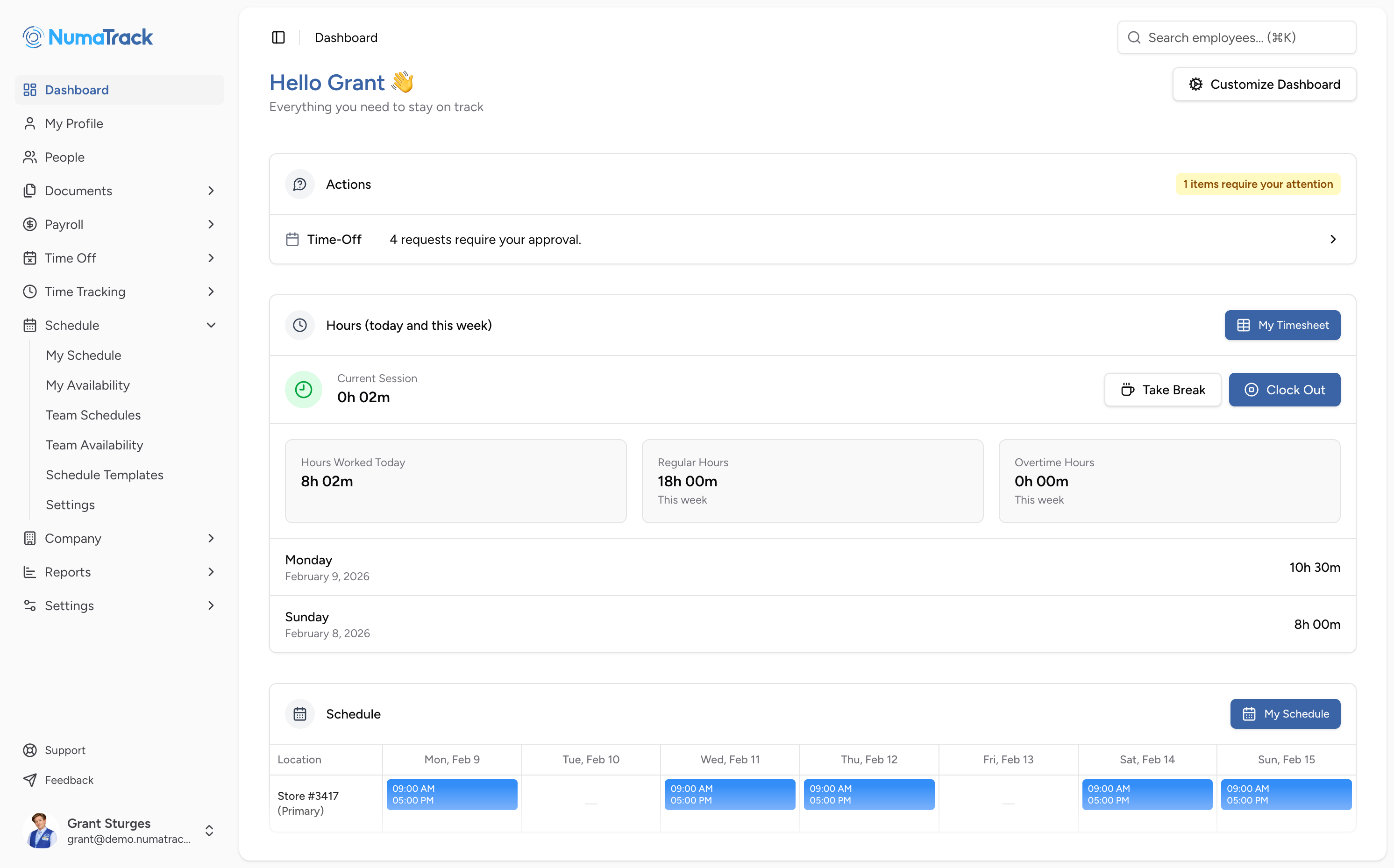Select the My Profile person icon
This screenshot has width=1394, height=868.
(30, 123)
